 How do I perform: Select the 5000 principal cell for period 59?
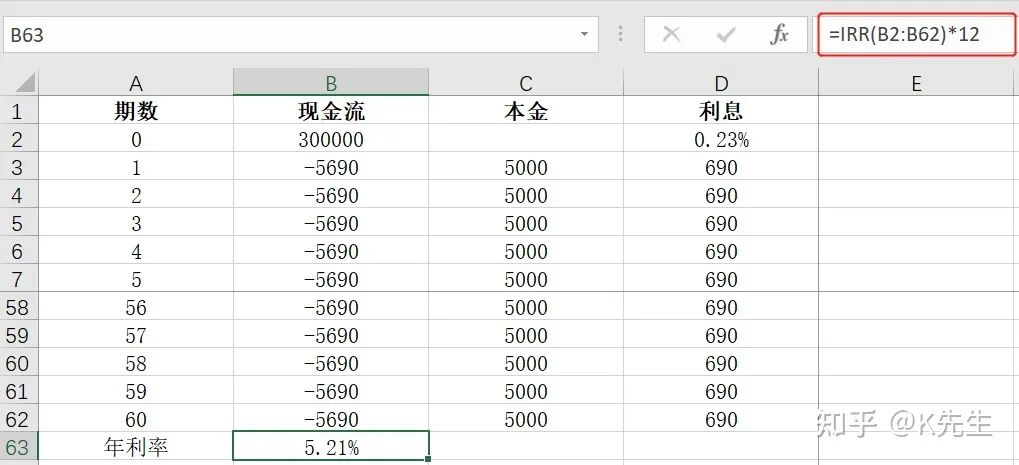click(526, 391)
